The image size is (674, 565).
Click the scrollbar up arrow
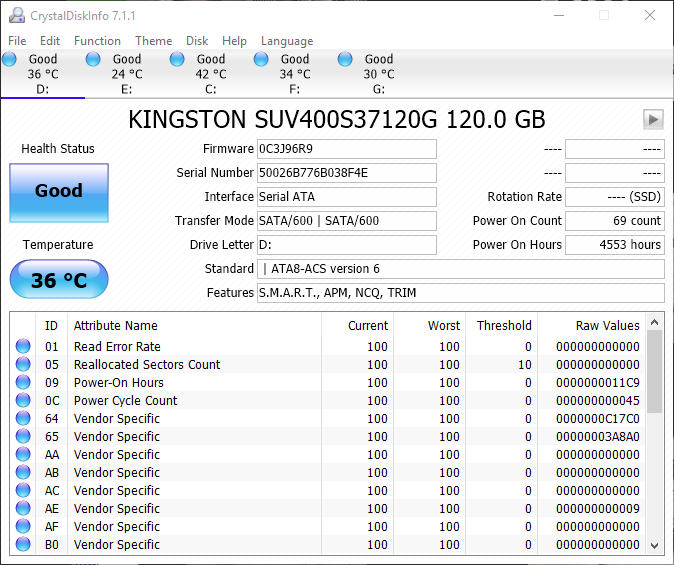655,322
